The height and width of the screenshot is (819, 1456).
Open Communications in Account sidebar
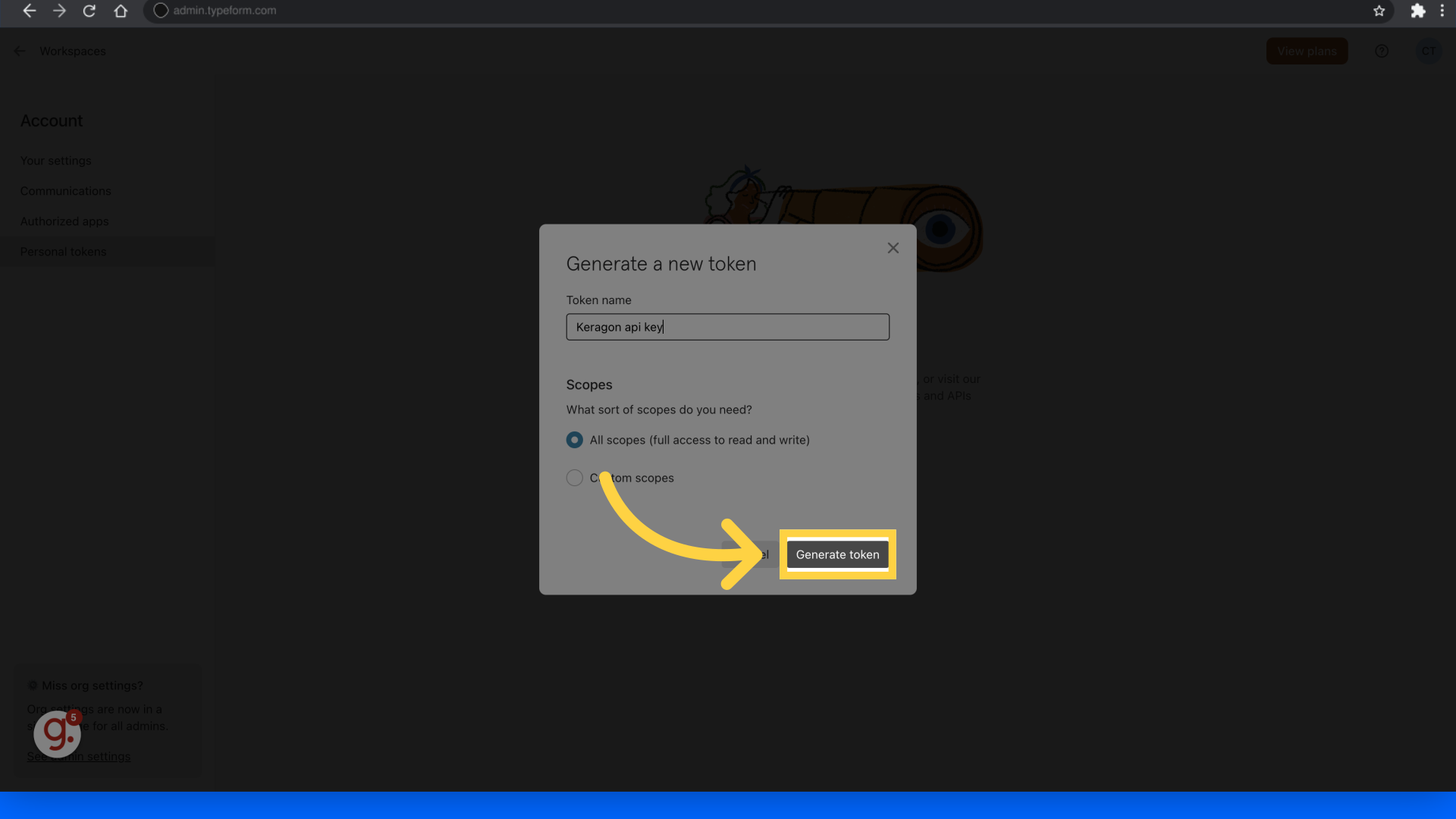pyautogui.click(x=65, y=191)
